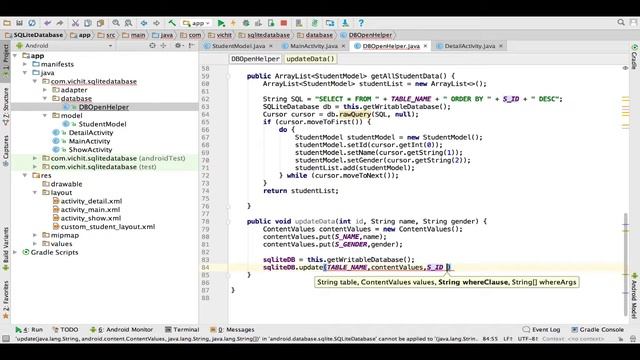Image resolution: width=640 pixels, height=360 pixels.
Task: Open the TODO tool window
Action: pos(65,329)
